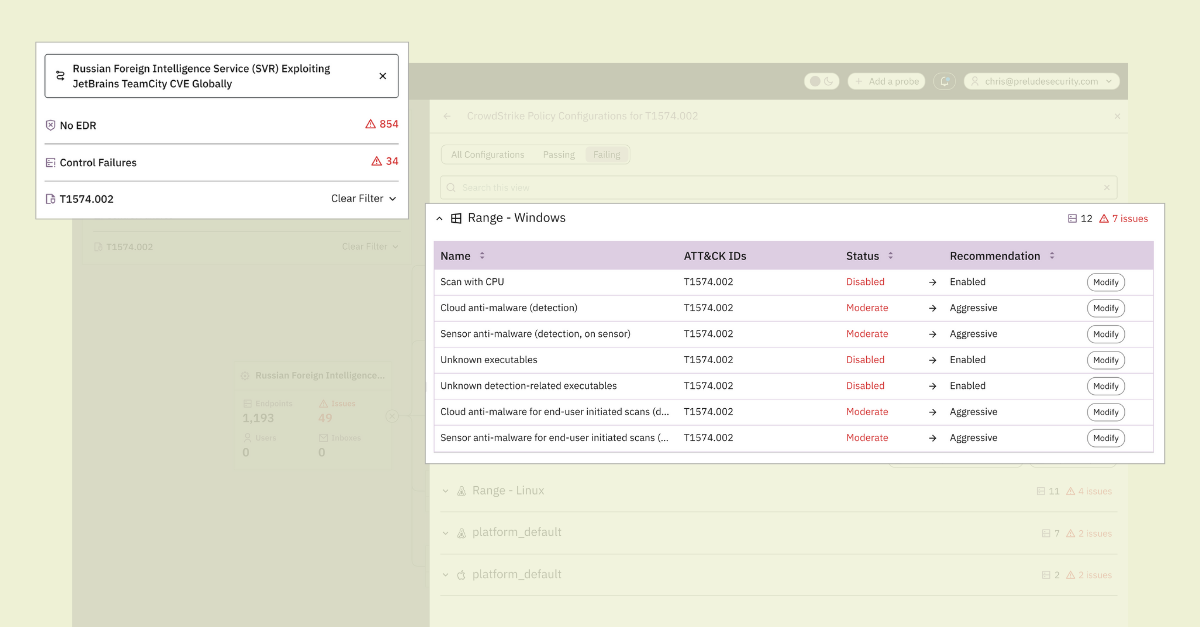The image size is (1200, 627).
Task: Click the swap icon beside the Russian Foreign Intelligence title
Action: click(60, 76)
